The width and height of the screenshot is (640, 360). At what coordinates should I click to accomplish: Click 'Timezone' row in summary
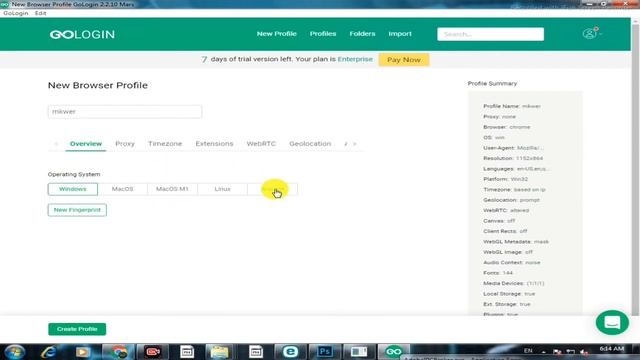tap(514, 190)
